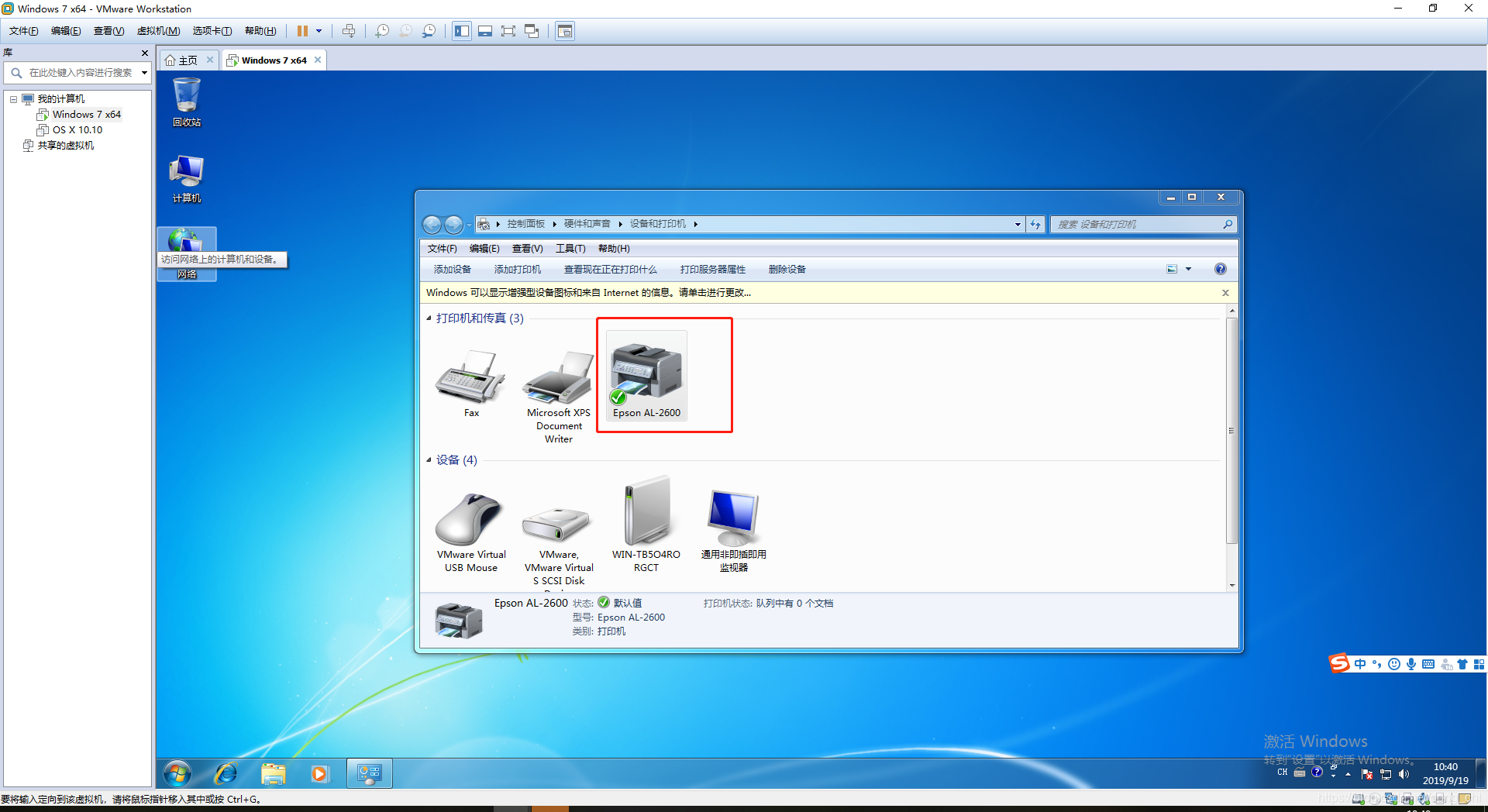Image resolution: width=1488 pixels, height=812 pixels.
Task: Select the Epson AL-2600 printer
Action: coord(646,376)
